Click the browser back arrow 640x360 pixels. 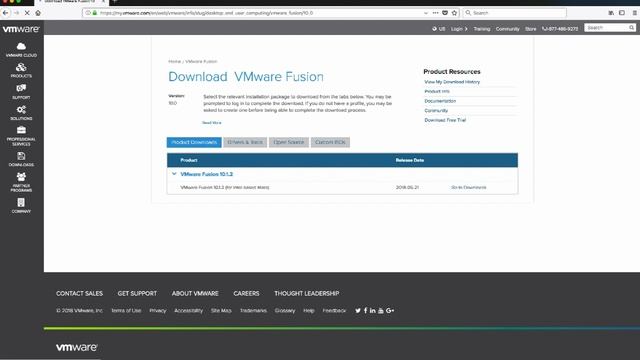click(x=5, y=13)
